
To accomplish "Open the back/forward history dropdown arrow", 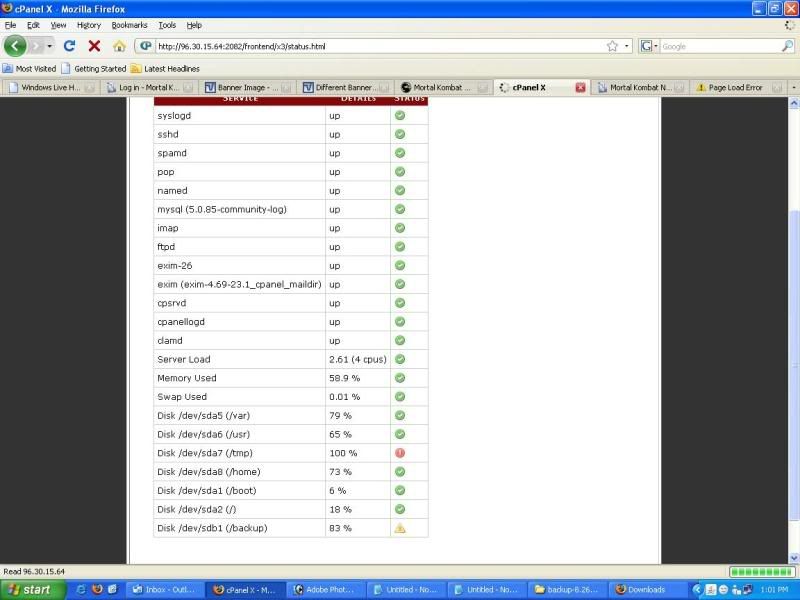I will tap(49, 46).
